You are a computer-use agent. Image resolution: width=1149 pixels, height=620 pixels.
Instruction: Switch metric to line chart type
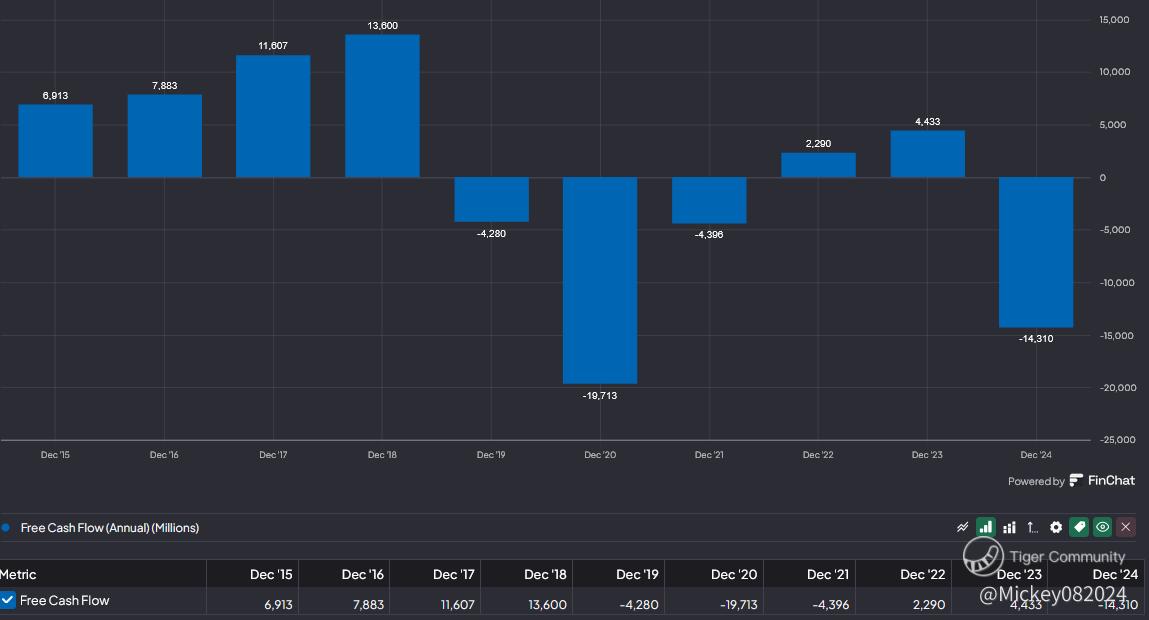[962, 527]
